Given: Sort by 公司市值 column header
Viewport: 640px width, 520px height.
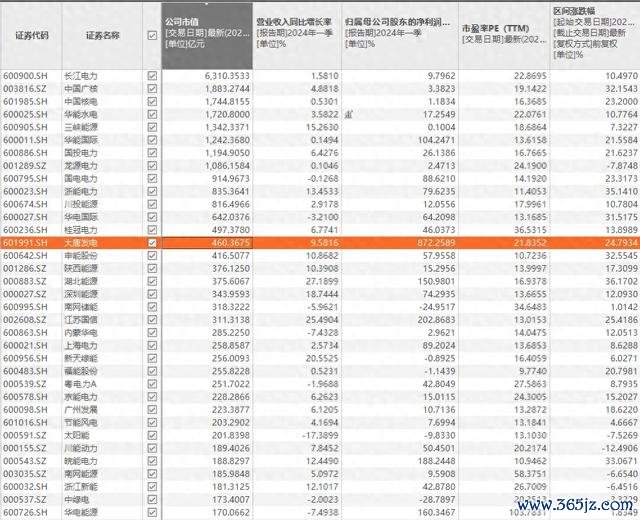Looking at the screenshot, I should click(x=207, y=36).
